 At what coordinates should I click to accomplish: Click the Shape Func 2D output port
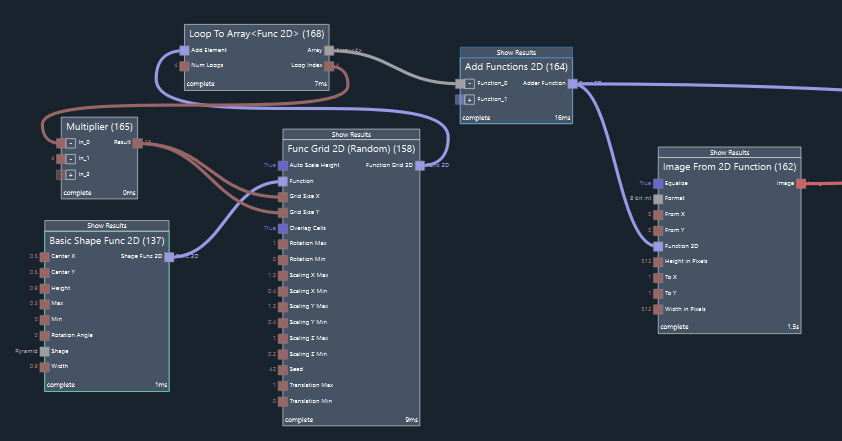click(170, 257)
